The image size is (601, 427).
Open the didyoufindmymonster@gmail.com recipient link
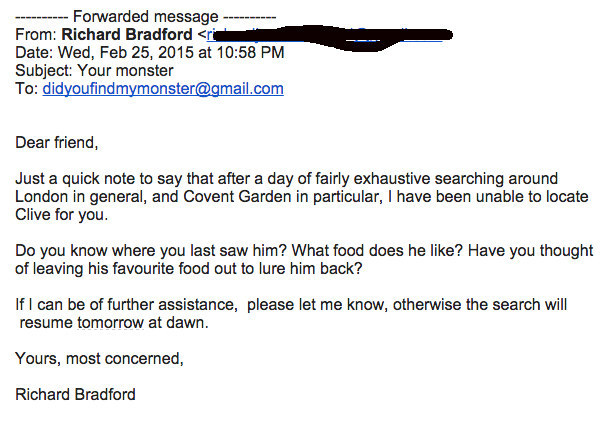pos(163,89)
